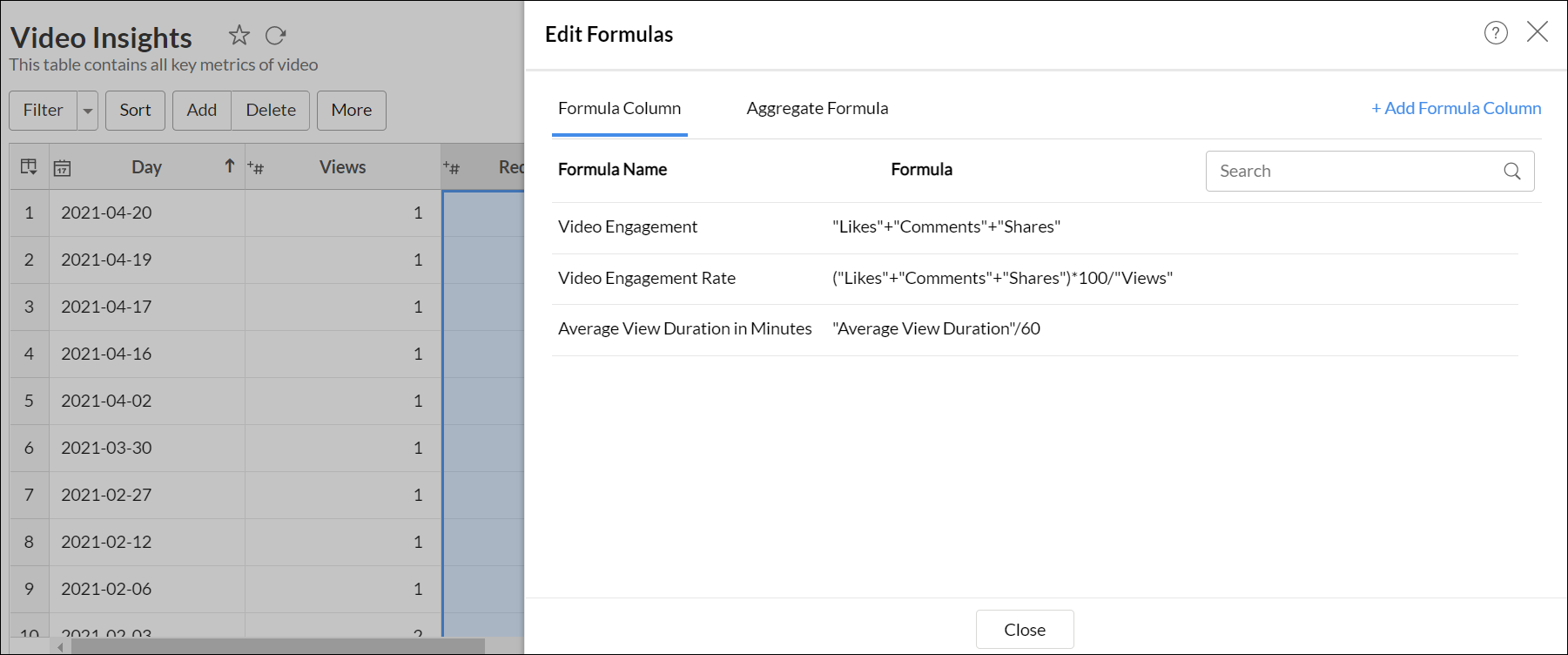Image resolution: width=1568 pixels, height=655 pixels.
Task: Open the help question mark icon
Action: tap(1496, 33)
